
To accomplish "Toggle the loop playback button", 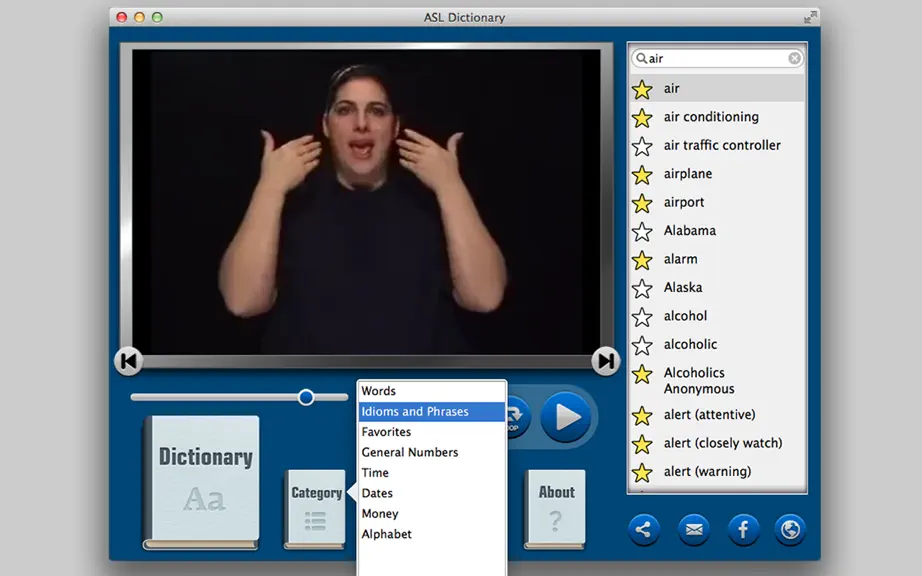I will pyautogui.click(x=517, y=417).
